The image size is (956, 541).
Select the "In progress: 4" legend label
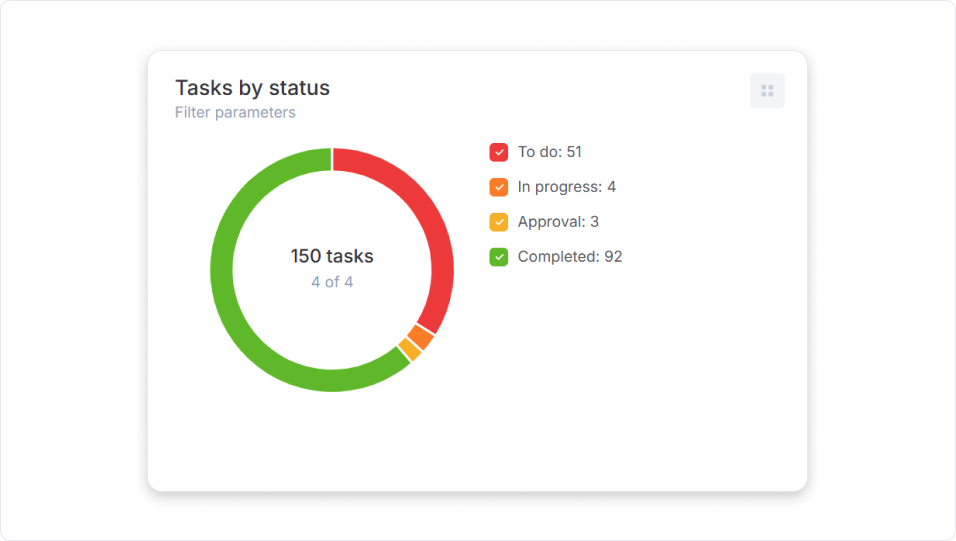coord(566,187)
